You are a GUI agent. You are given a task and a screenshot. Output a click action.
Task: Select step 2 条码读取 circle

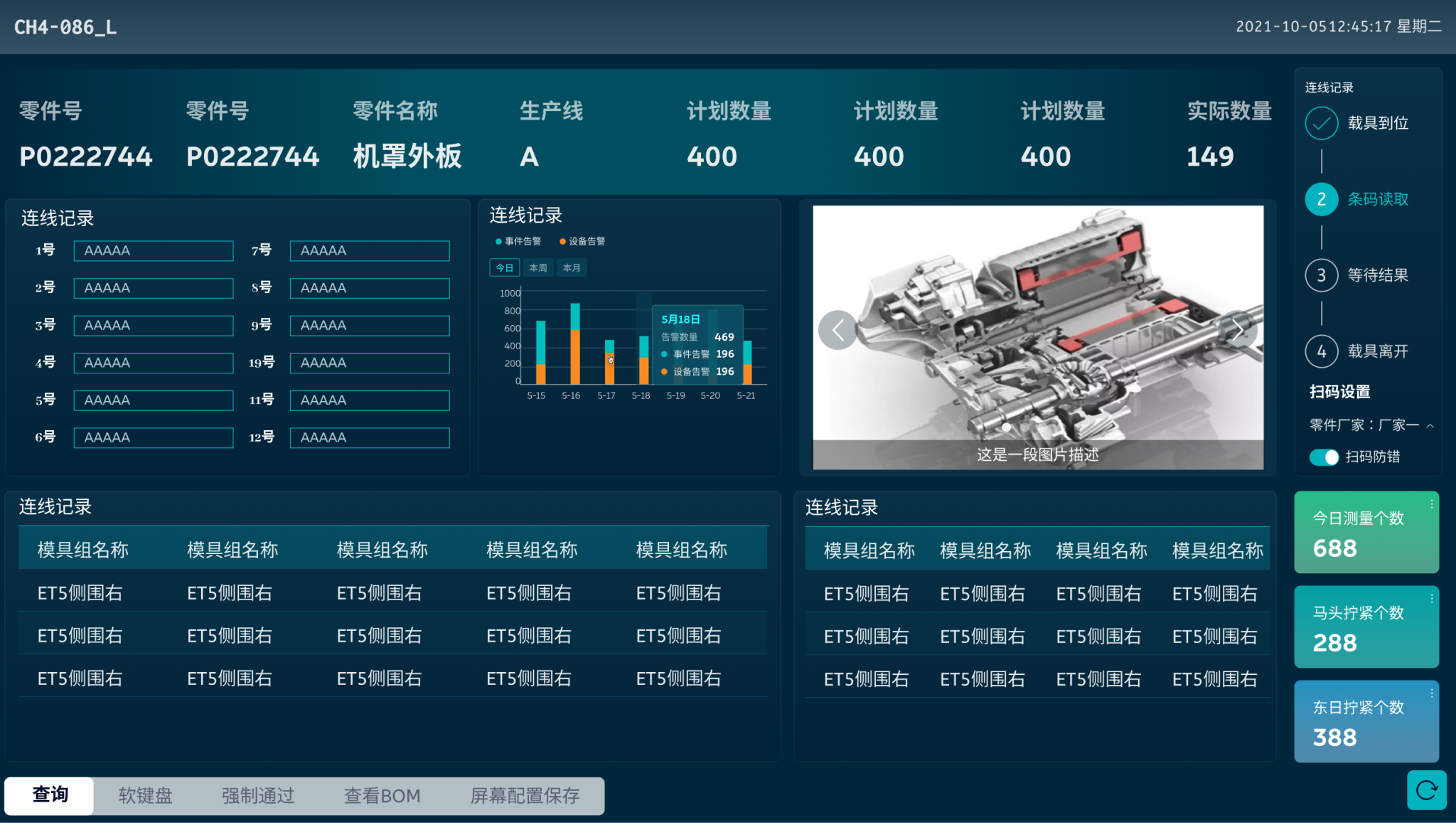click(1321, 200)
